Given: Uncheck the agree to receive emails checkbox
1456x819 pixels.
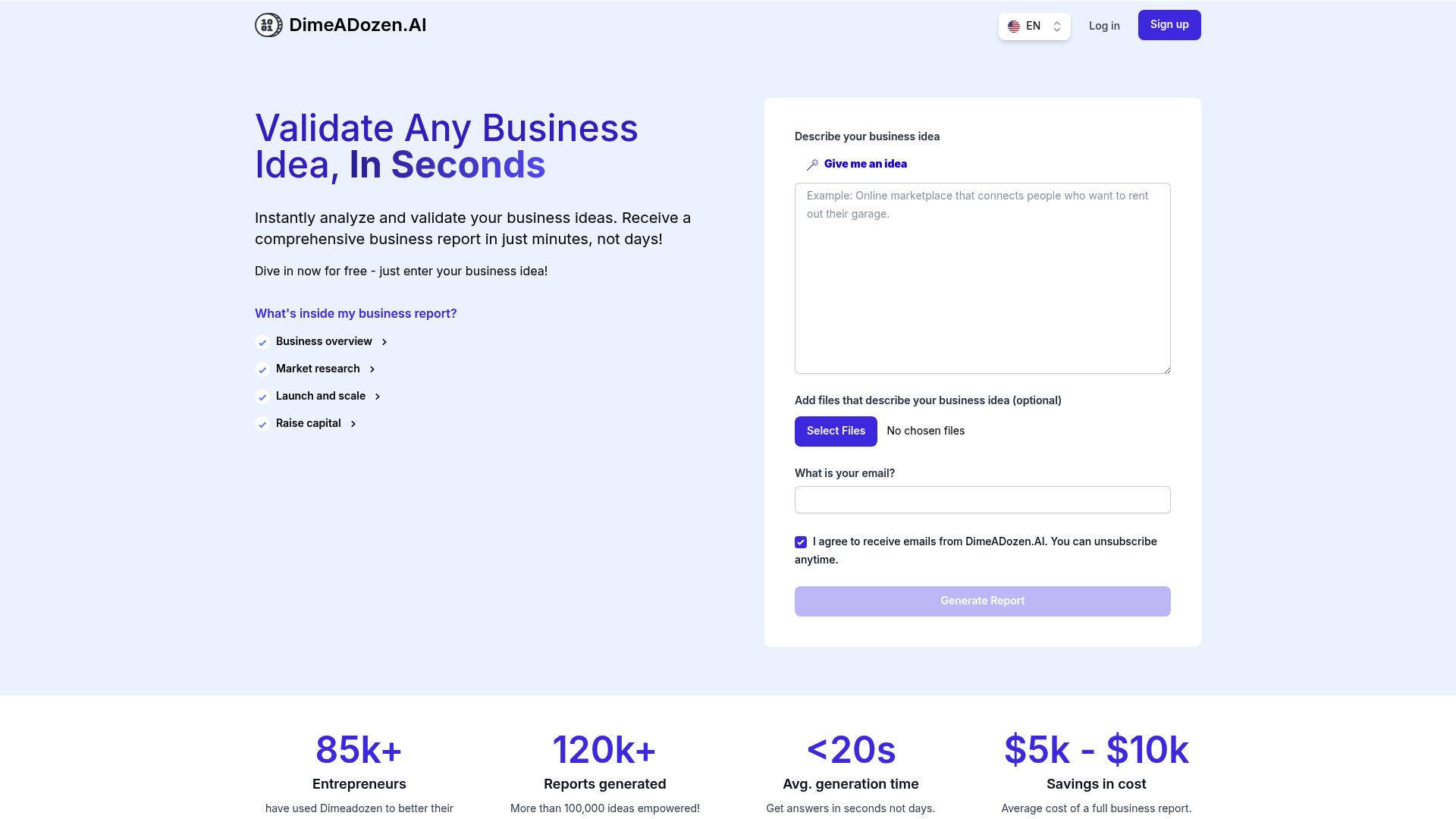Looking at the screenshot, I should [x=801, y=542].
